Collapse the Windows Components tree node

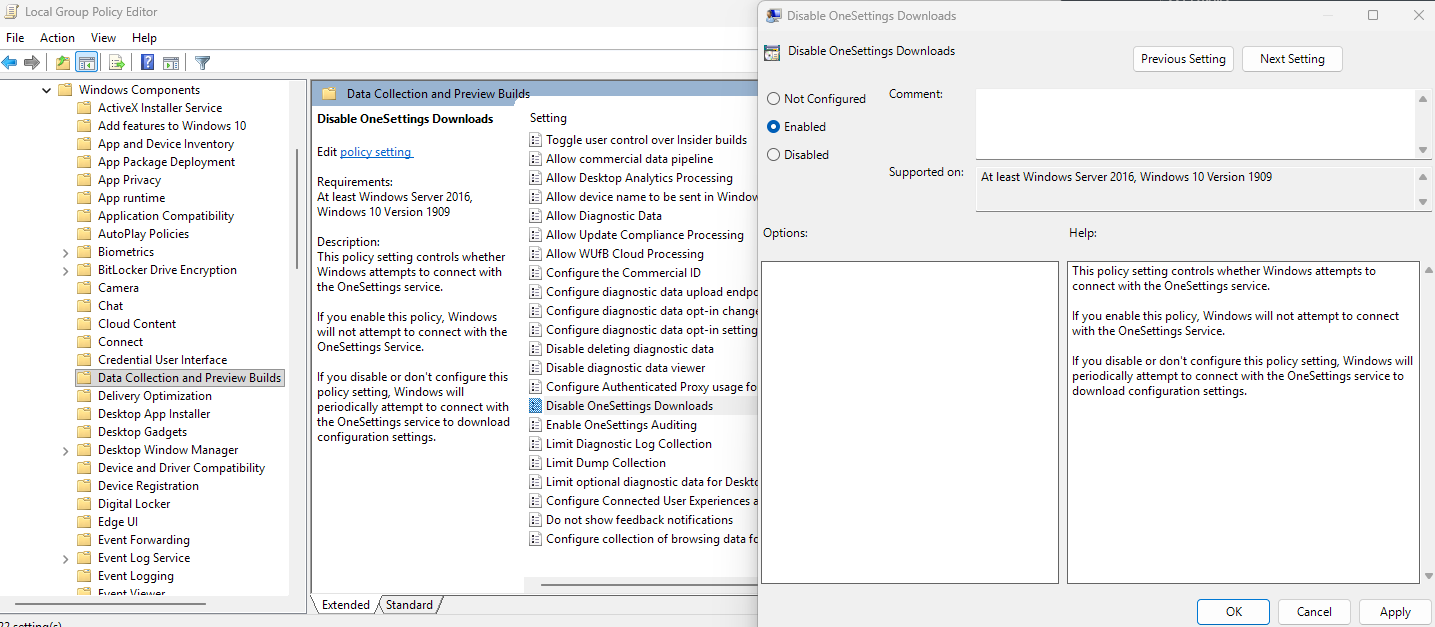(46, 90)
